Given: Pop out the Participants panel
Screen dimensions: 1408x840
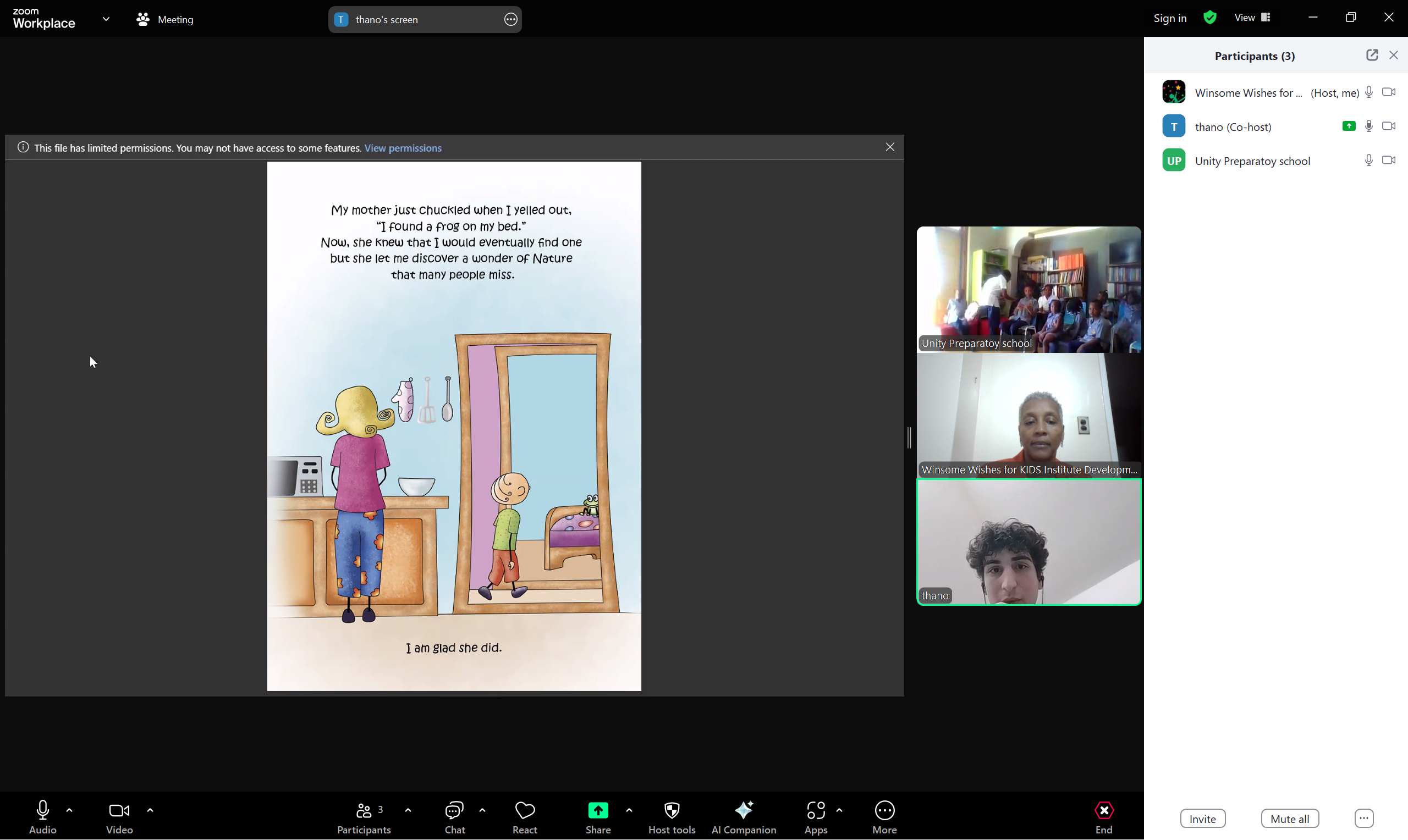Looking at the screenshot, I should click(x=1371, y=55).
